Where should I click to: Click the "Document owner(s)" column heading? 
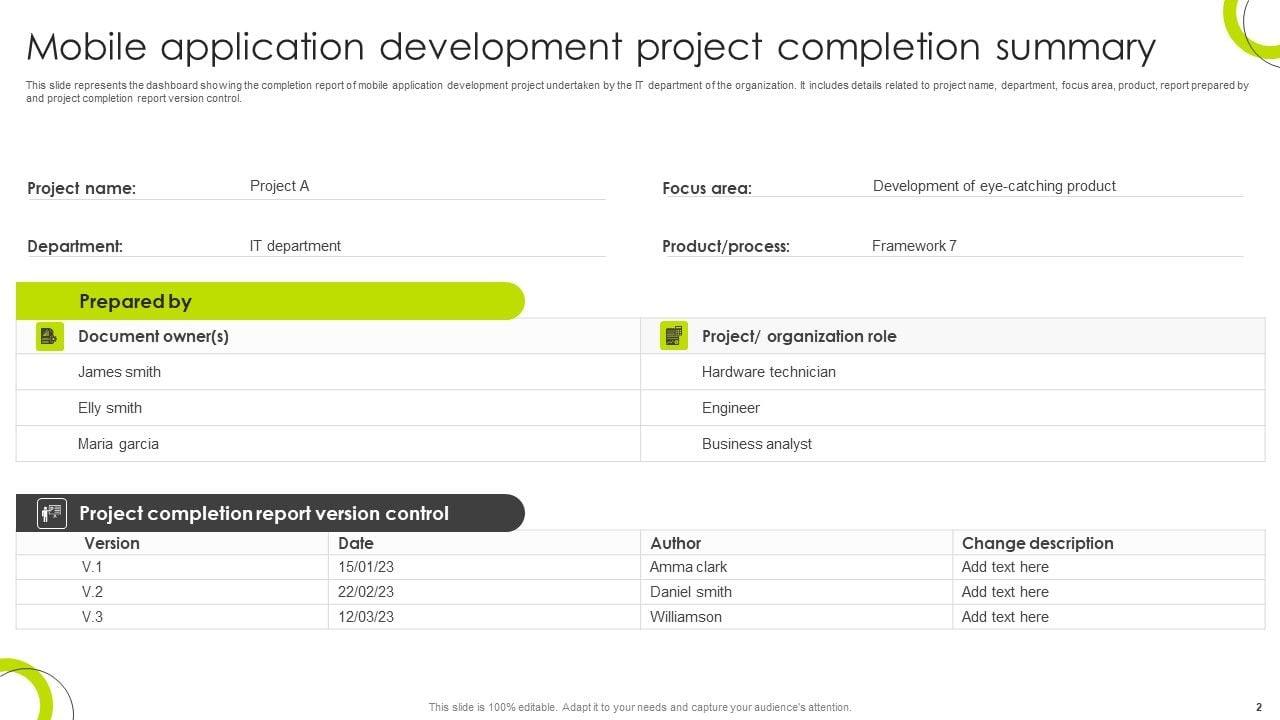click(x=153, y=336)
